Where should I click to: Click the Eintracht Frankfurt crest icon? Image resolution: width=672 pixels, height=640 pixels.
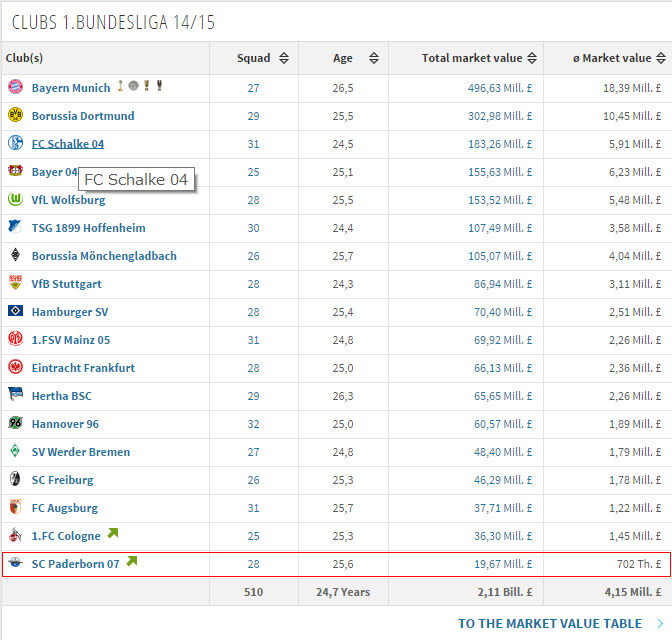click(x=15, y=368)
